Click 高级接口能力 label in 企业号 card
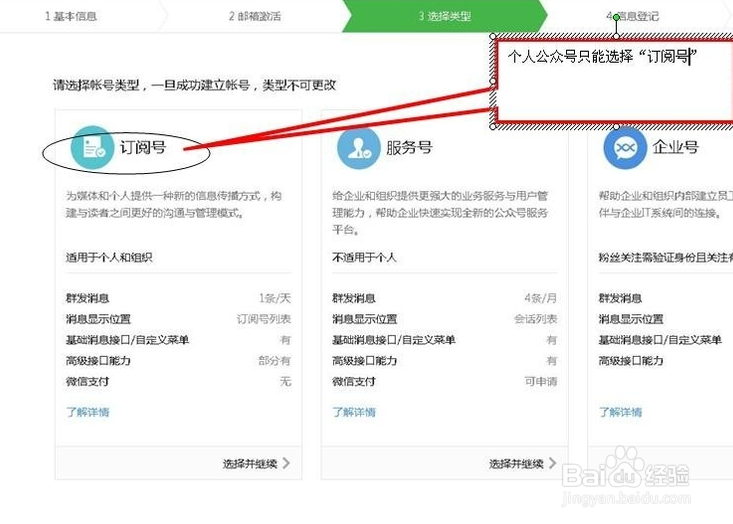 coord(631,360)
